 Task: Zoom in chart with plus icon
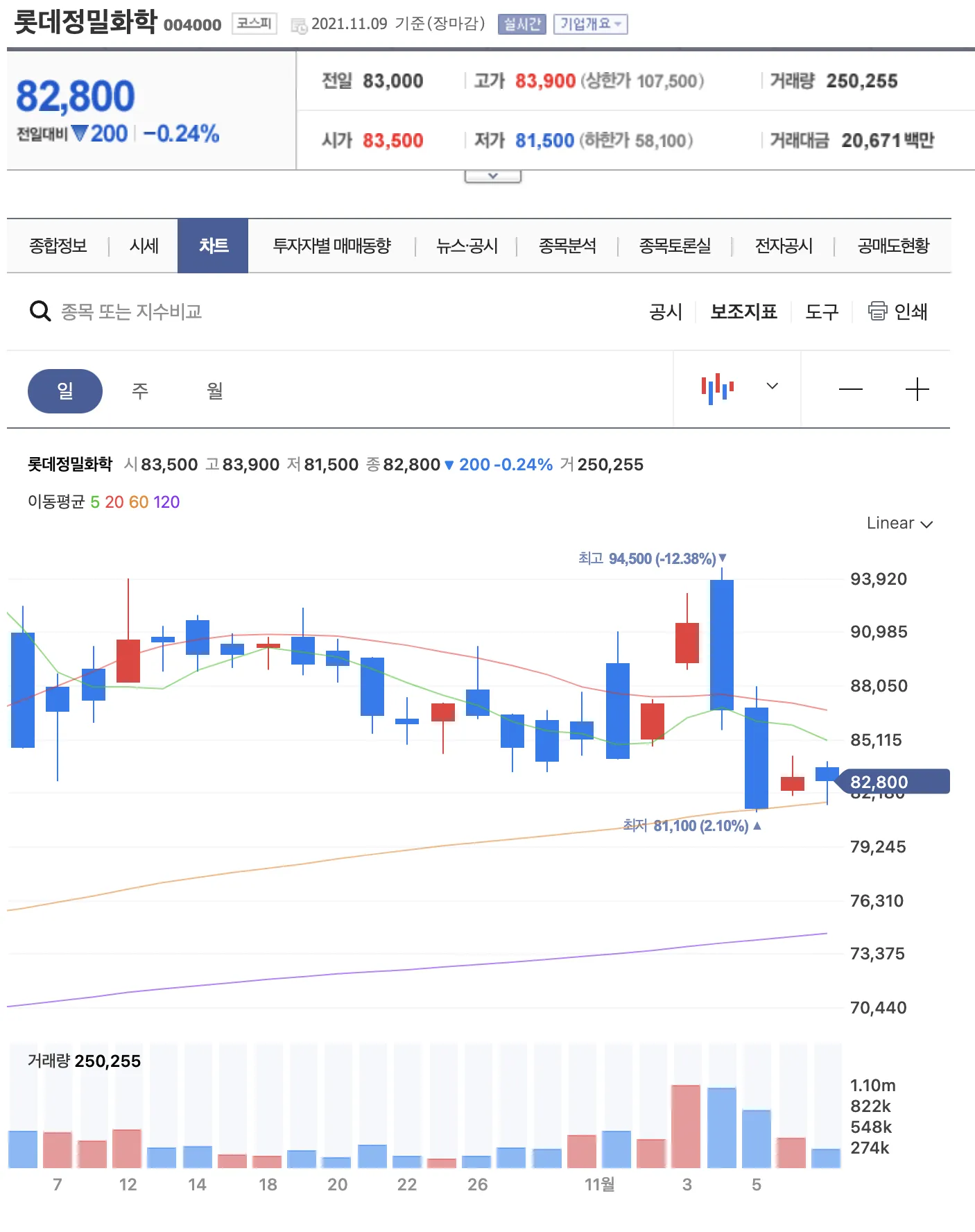point(917,389)
